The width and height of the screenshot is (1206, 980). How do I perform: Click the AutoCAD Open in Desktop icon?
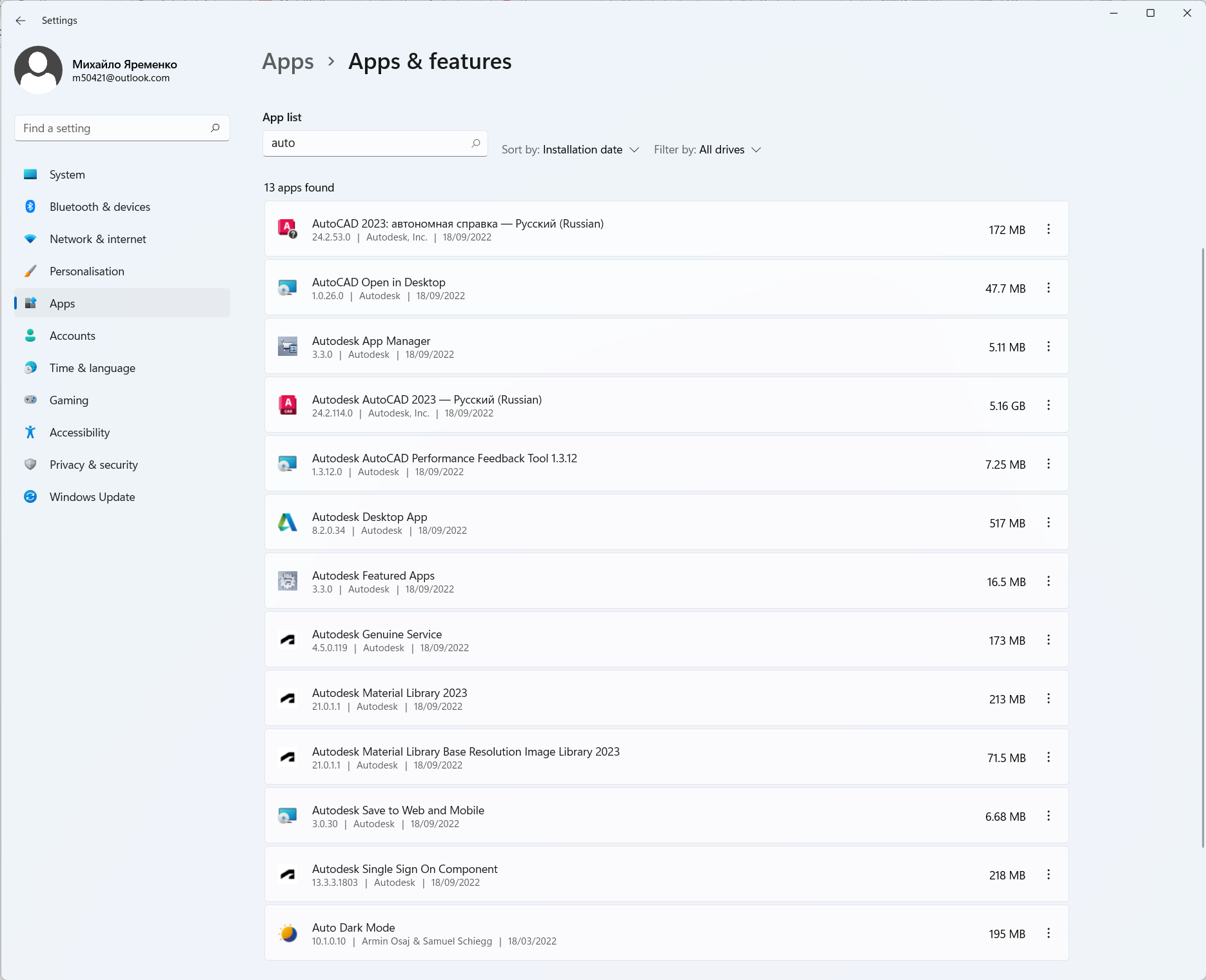288,288
